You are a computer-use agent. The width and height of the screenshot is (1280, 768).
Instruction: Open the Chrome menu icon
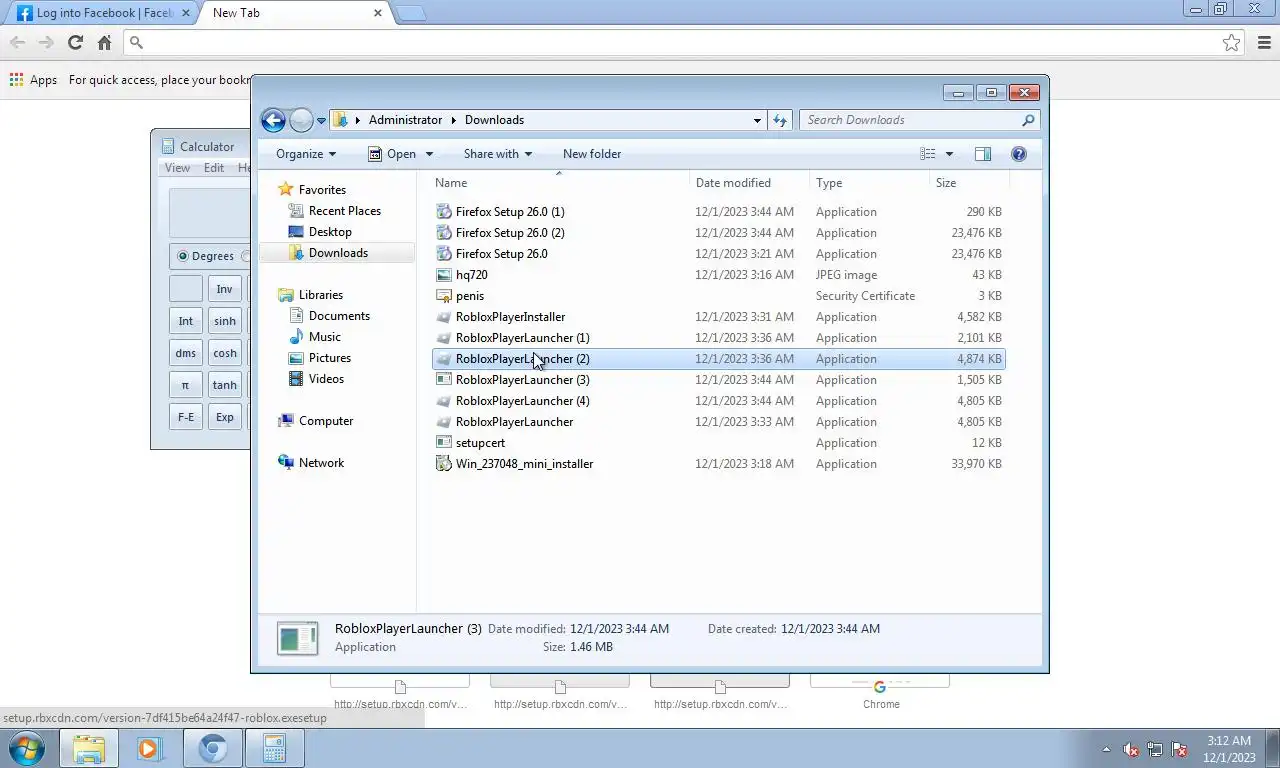pyautogui.click(x=1263, y=42)
